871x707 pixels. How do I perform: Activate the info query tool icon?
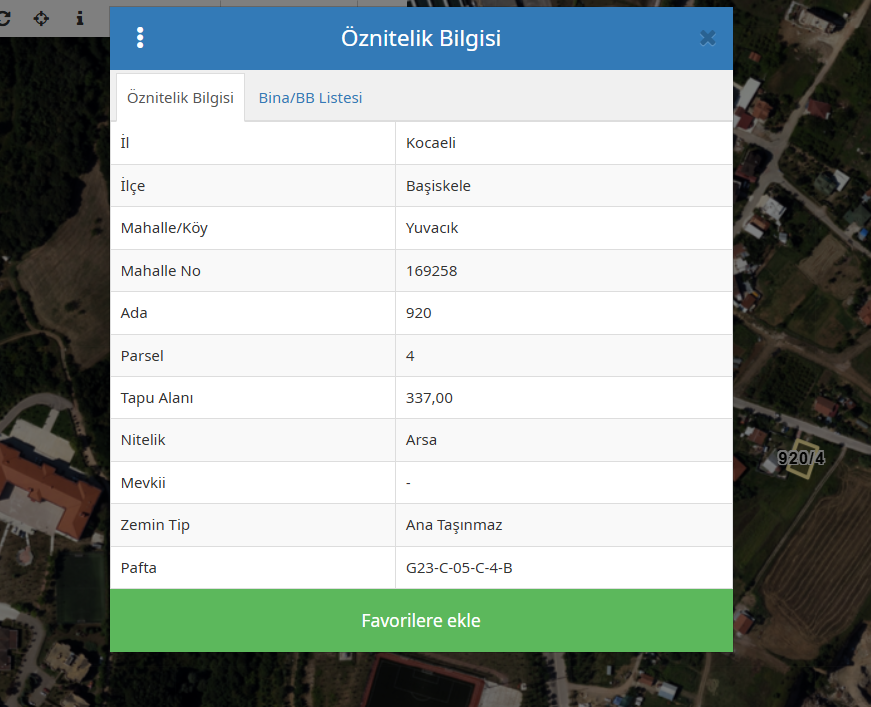[x=80, y=18]
